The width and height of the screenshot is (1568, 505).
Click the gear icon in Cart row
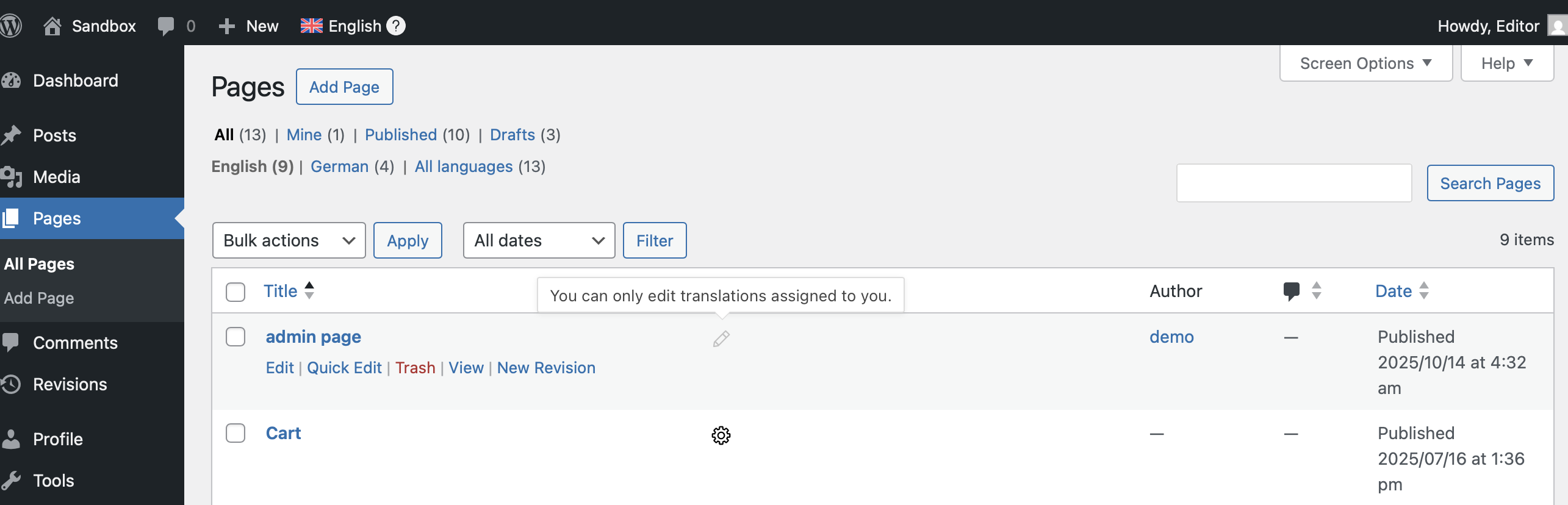coord(721,435)
